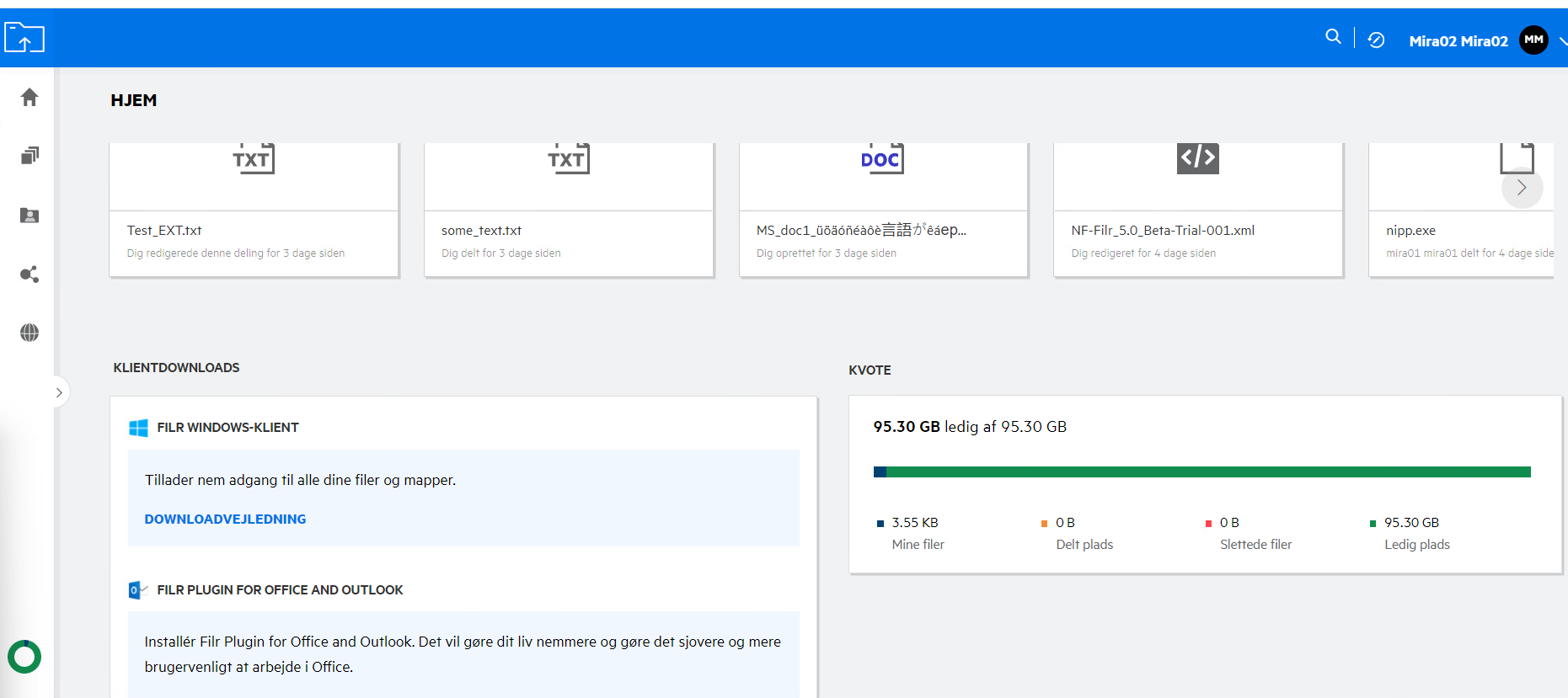Click the green quota usage bar
Image resolution: width=1568 pixels, height=698 pixels.
[x=1205, y=472]
